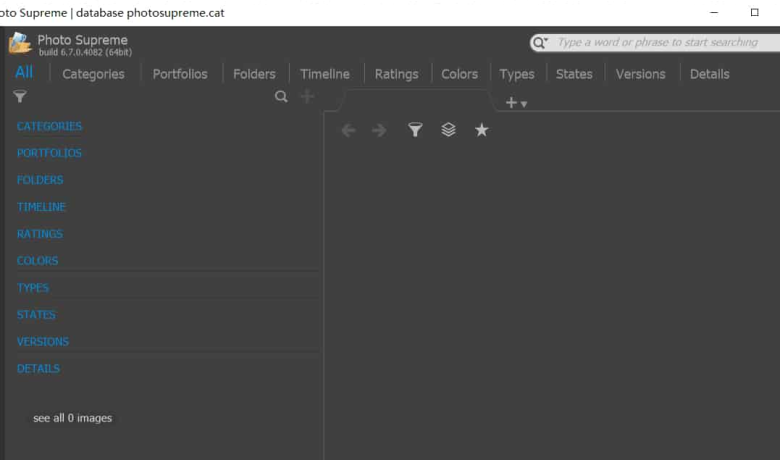Open dropdown arrow next to new-tab plus
The image size is (780, 460).
pyautogui.click(x=524, y=104)
